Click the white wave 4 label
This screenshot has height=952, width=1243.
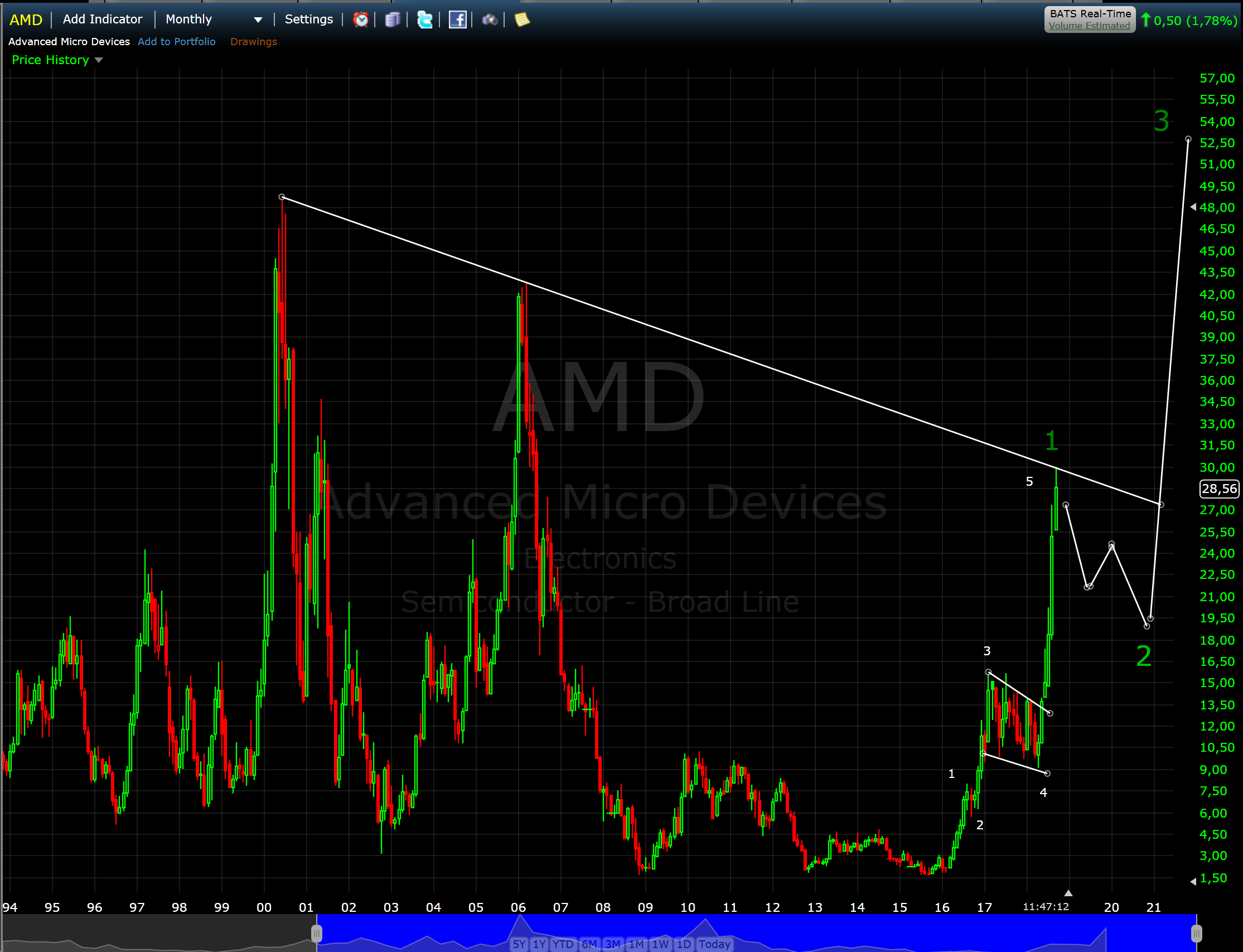[1043, 792]
